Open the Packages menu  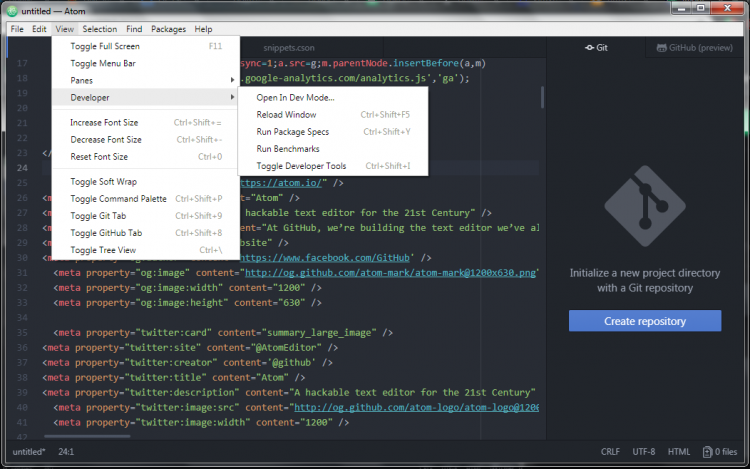point(168,29)
